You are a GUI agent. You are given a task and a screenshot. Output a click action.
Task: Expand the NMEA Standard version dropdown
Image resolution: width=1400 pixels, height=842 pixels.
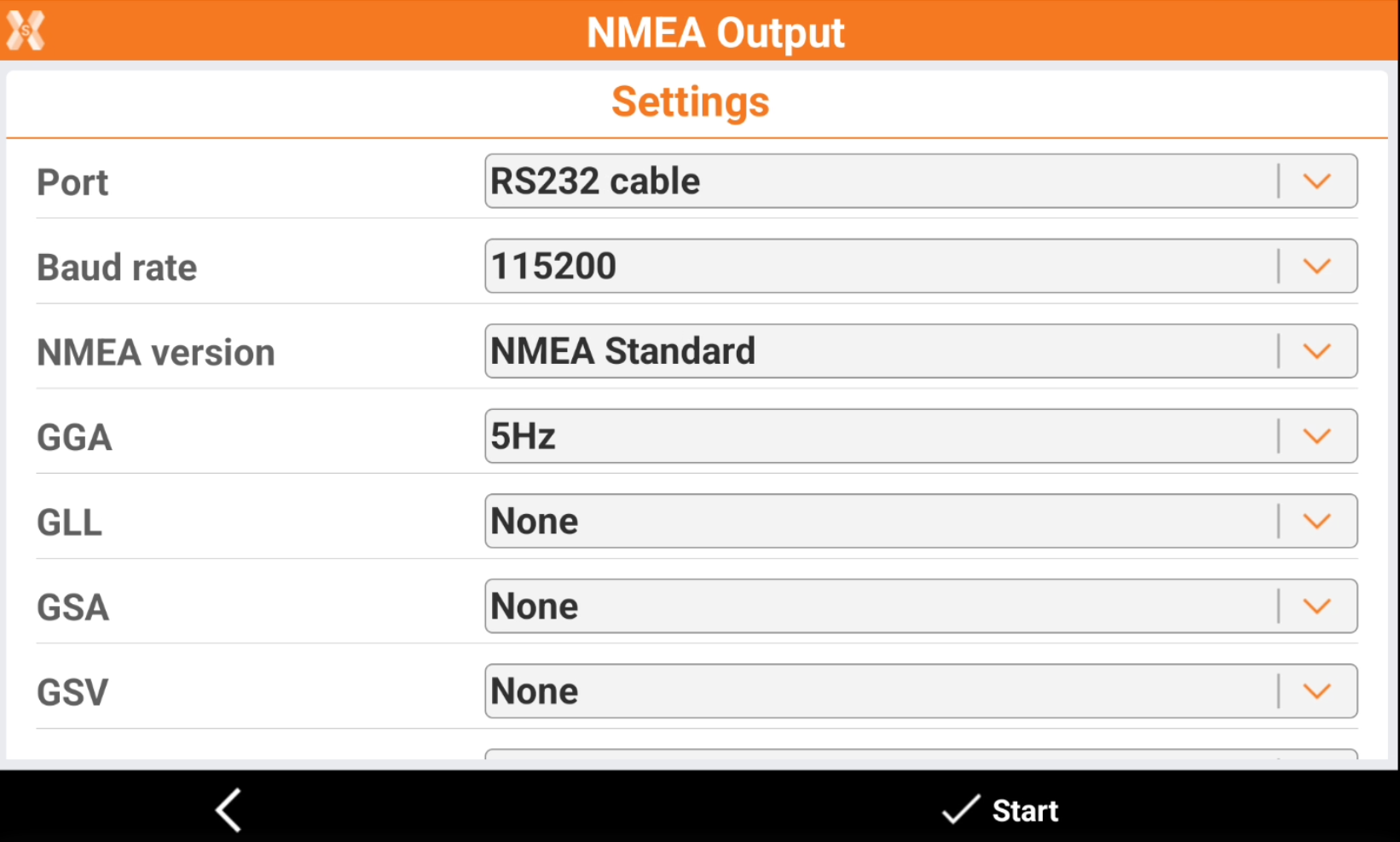pos(878,351)
